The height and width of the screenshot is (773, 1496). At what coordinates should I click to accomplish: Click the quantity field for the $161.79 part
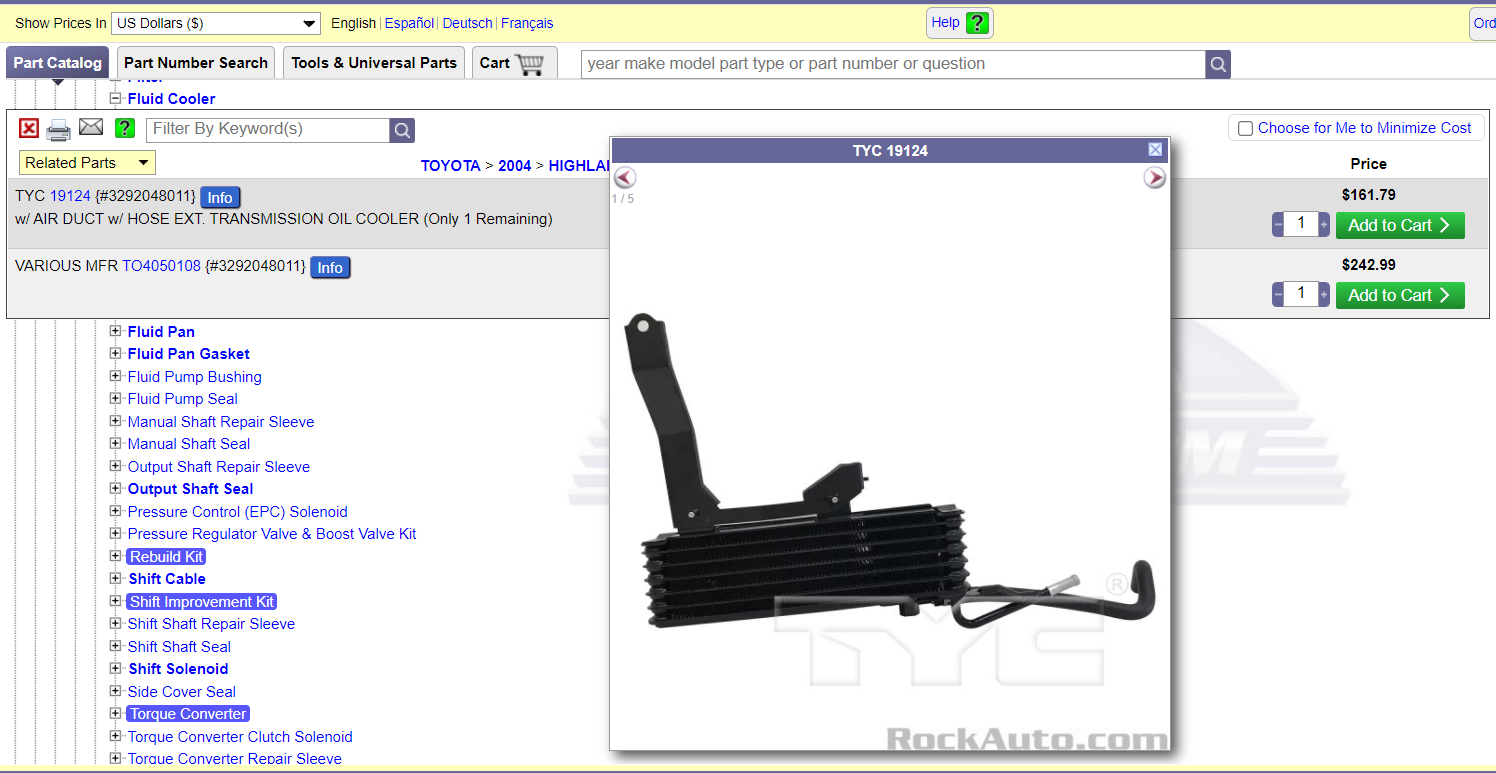(1301, 224)
